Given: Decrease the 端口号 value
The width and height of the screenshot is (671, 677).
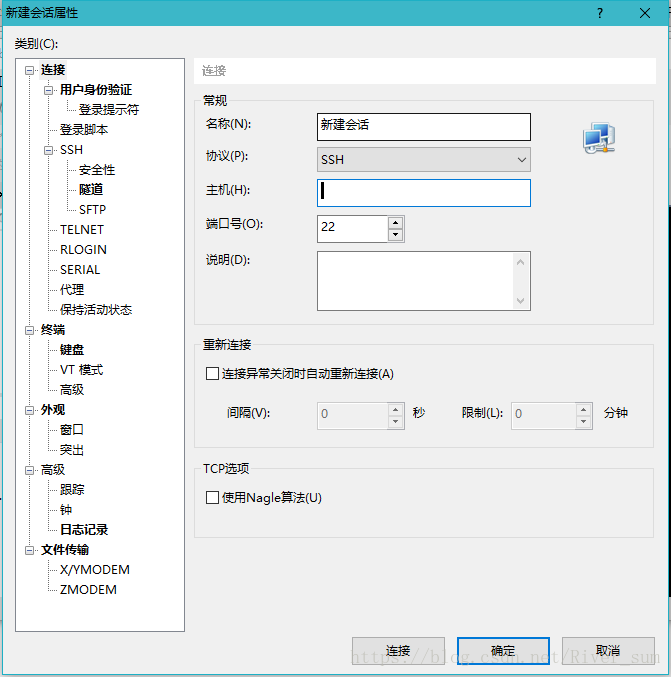Looking at the screenshot, I should pos(396,235).
